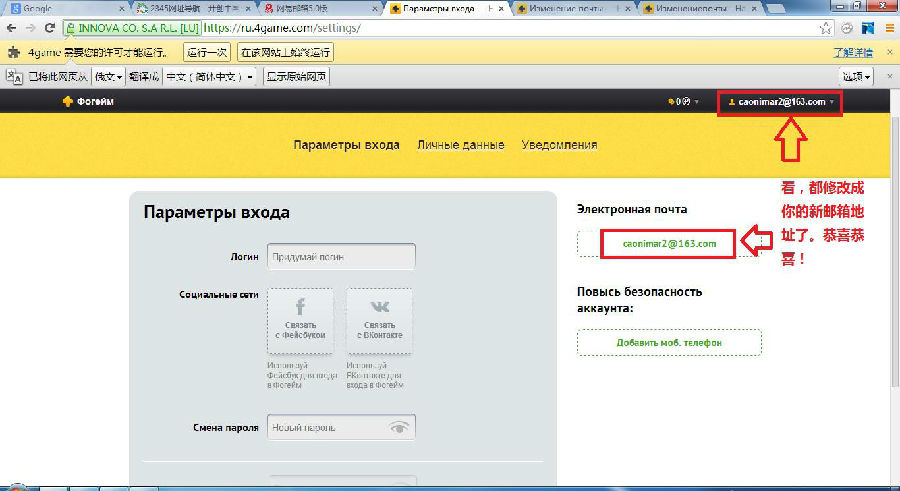Click the Добавить моб. телефон button

[669, 343]
